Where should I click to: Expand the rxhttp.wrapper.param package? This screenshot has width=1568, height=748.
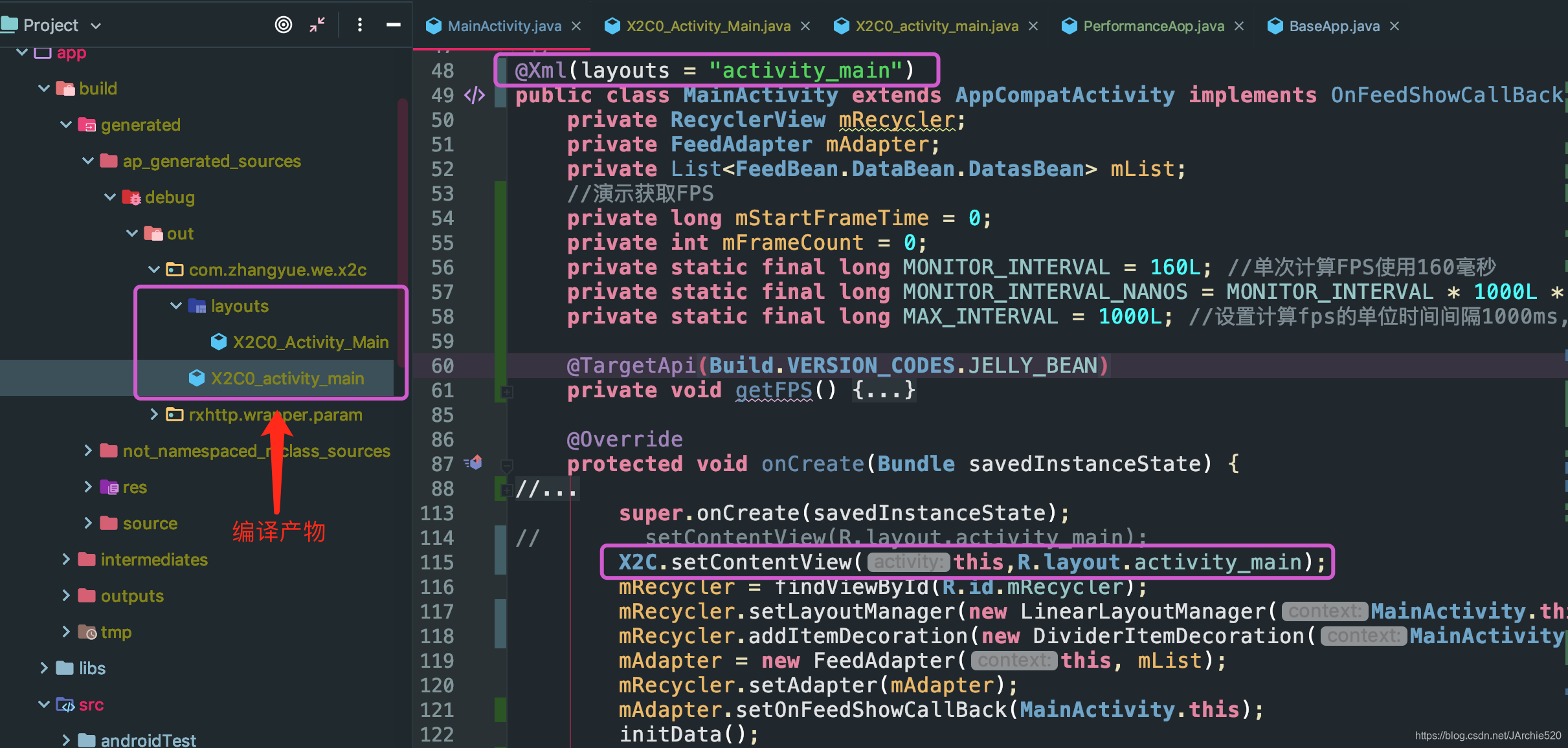click(154, 415)
